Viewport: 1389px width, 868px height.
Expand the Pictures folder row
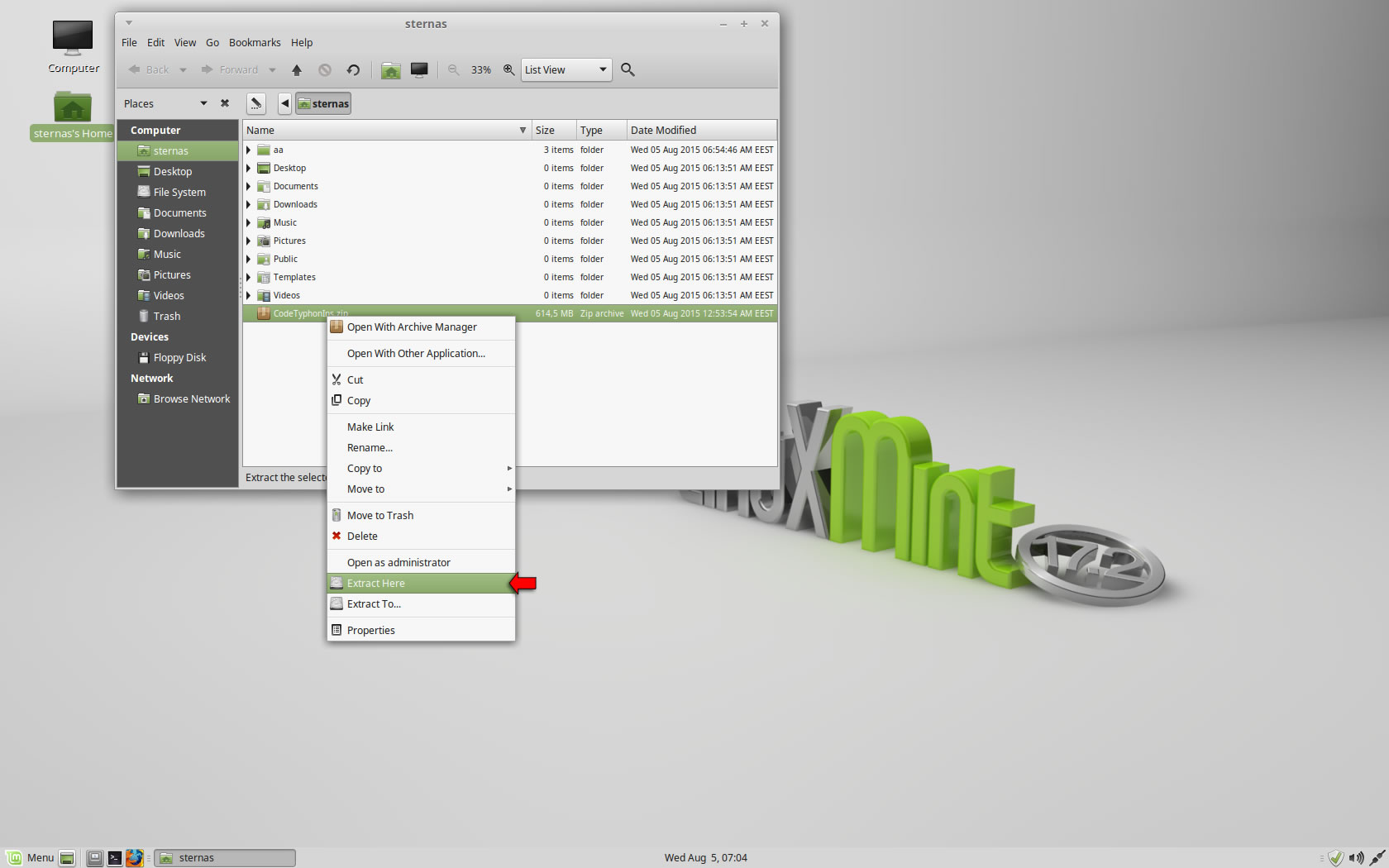click(x=248, y=241)
